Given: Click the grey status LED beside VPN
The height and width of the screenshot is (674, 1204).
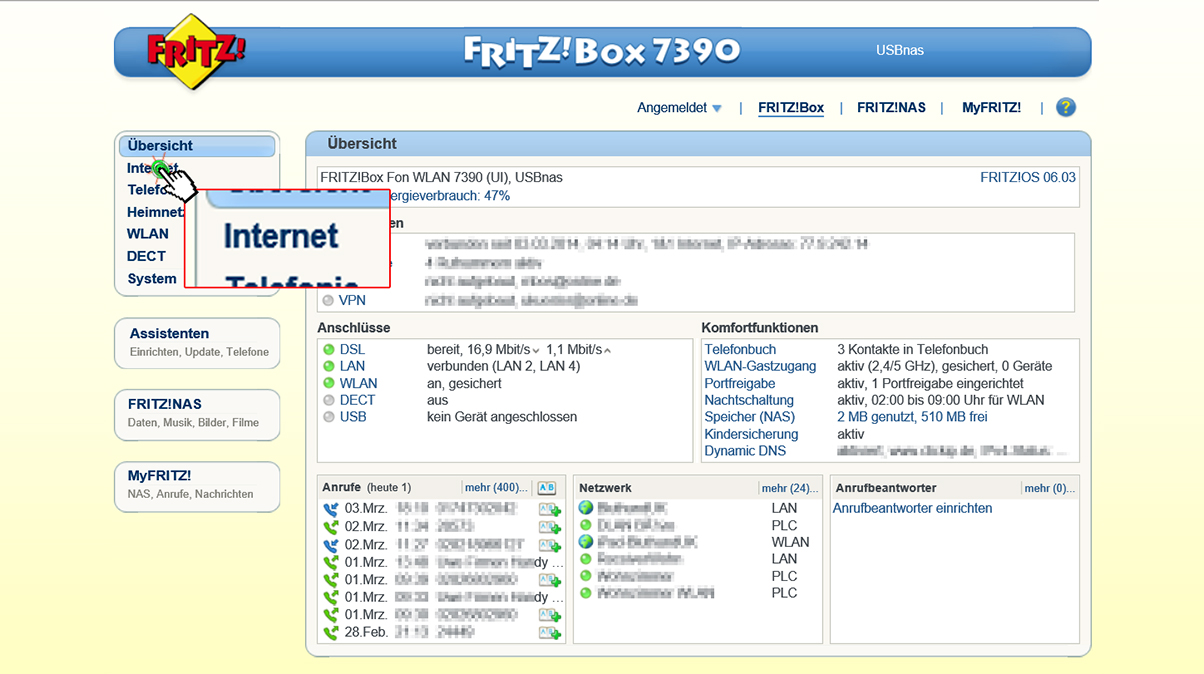Looking at the screenshot, I should click(329, 300).
